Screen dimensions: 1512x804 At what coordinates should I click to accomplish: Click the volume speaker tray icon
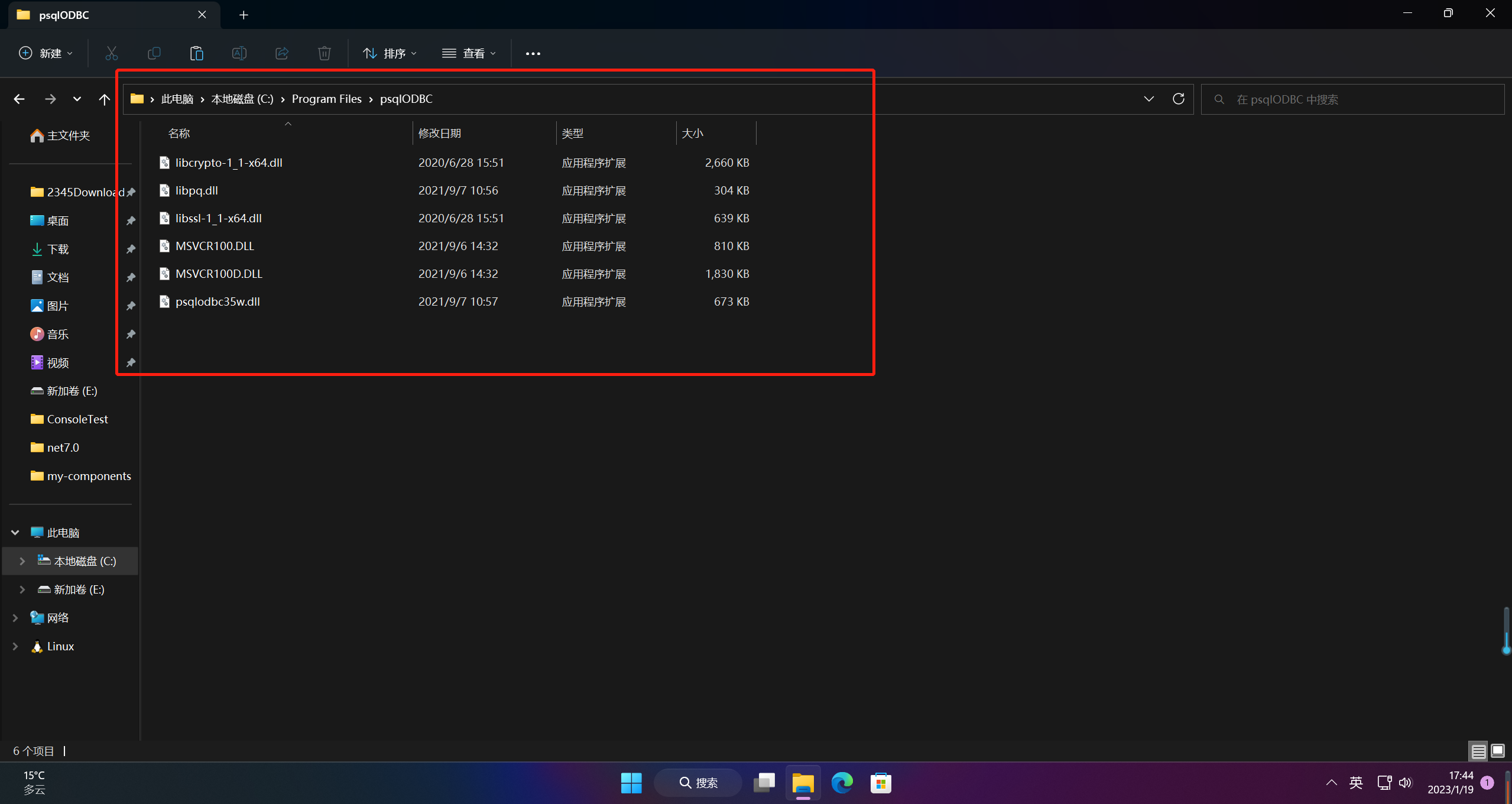(x=1405, y=783)
